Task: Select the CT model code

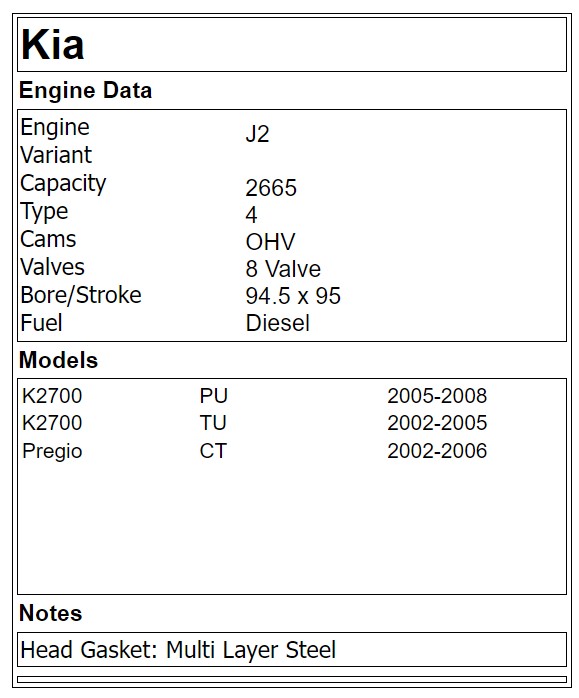Action: pyautogui.click(x=213, y=450)
